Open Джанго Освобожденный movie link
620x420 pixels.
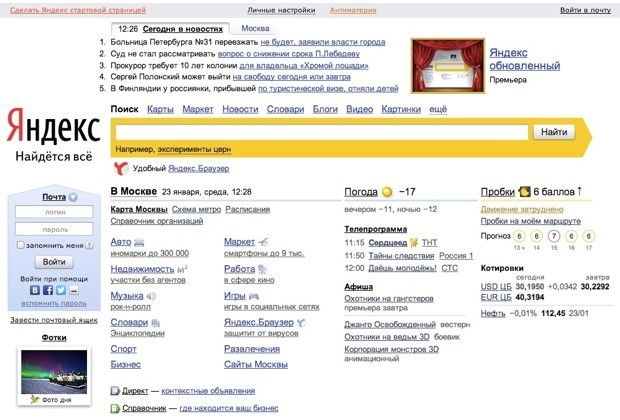click(390, 325)
